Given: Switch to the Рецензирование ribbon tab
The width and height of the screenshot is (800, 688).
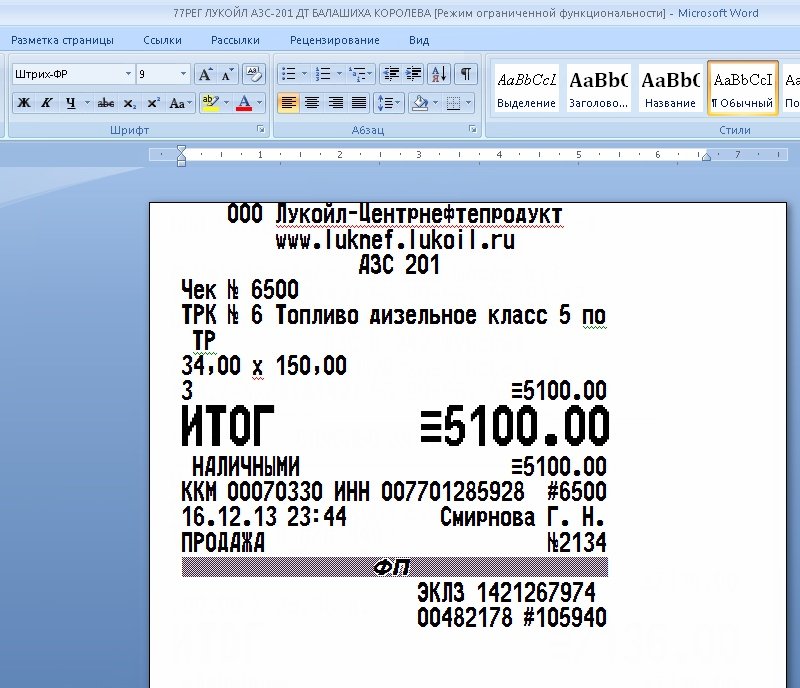Looking at the screenshot, I should pos(333,39).
